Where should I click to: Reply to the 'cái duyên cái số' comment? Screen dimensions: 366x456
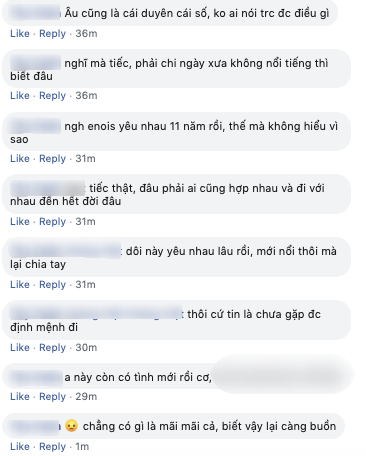pyautogui.click(x=52, y=34)
